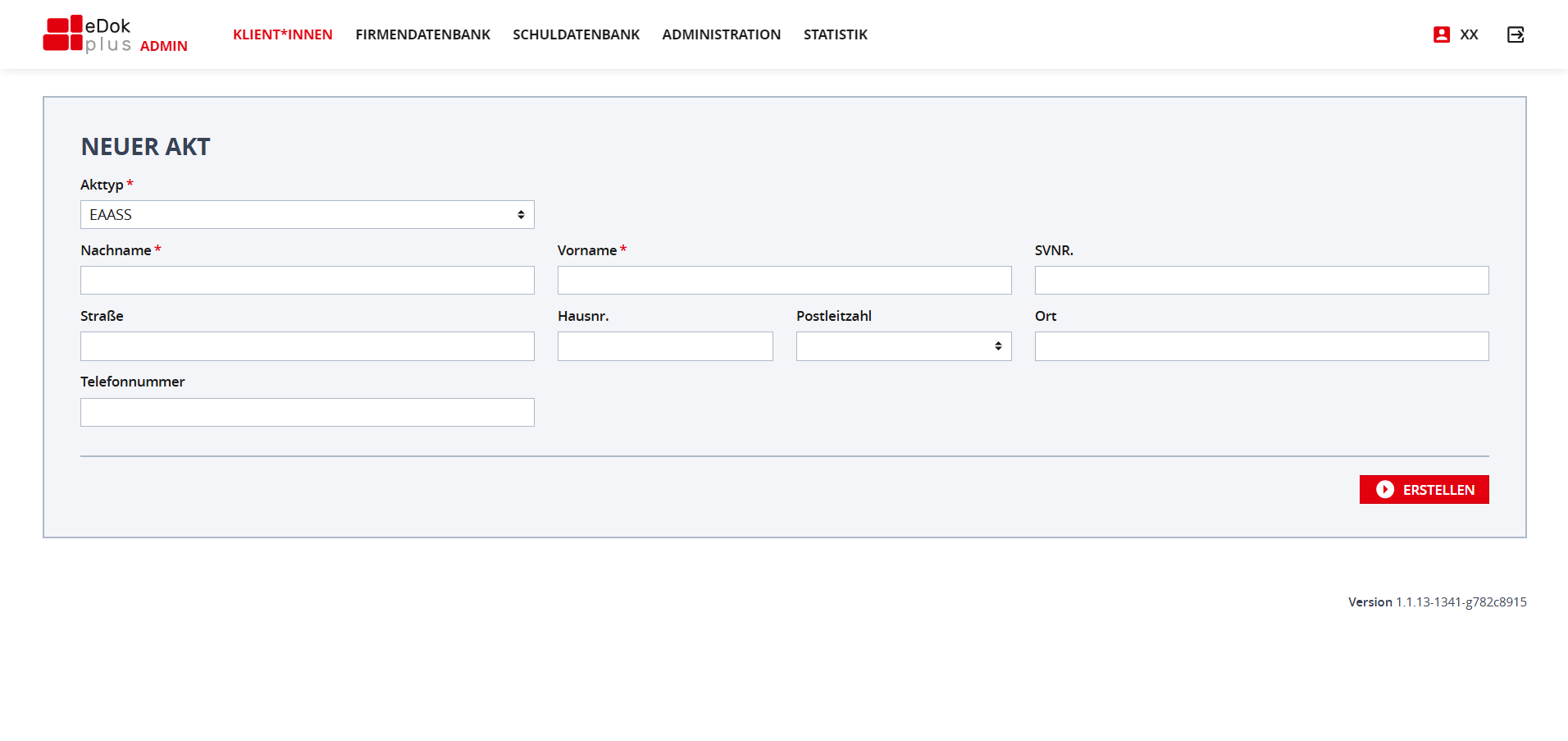Focus the Hausnr. text box
Screen dimensions: 1568x741
point(664,346)
